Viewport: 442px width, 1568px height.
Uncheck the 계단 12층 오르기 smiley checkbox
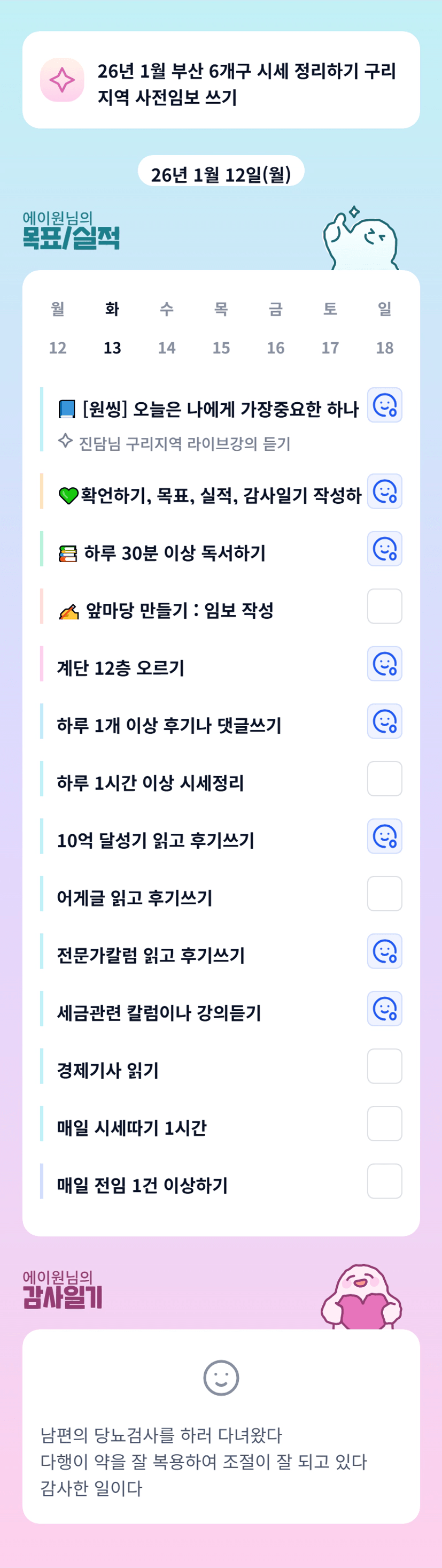(384, 664)
